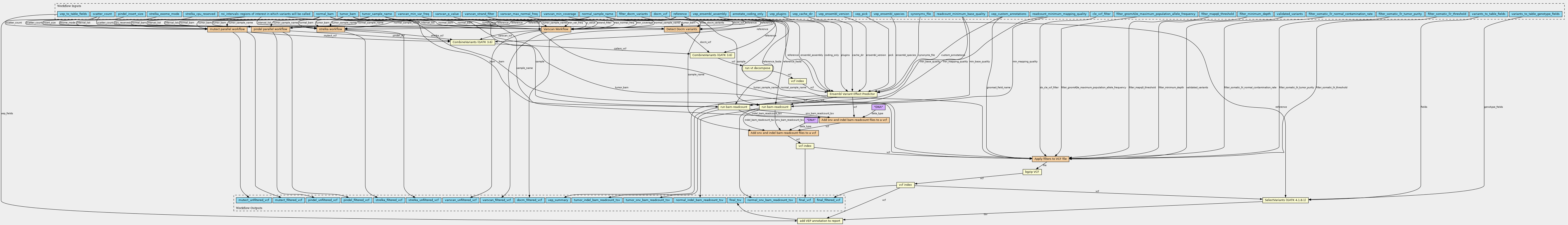The height and width of the screenshot is (225, 1568).
Task: Select the vep_summary output node
Action: pos(558,199)
